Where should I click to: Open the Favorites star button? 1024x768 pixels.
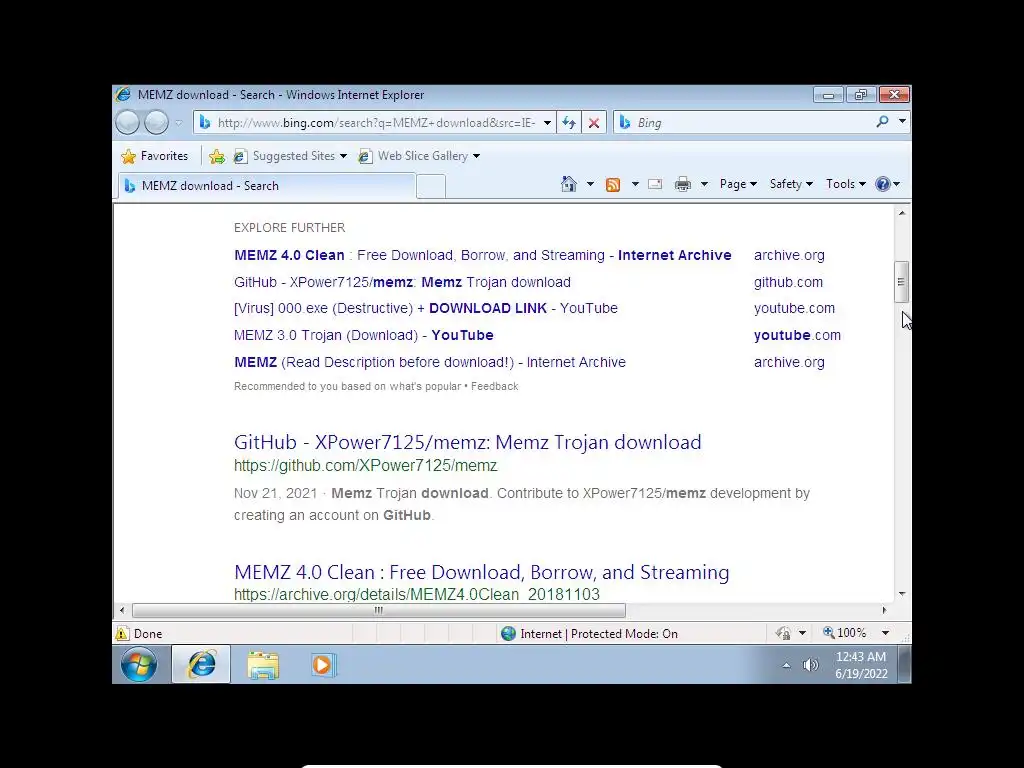(155, 156)
